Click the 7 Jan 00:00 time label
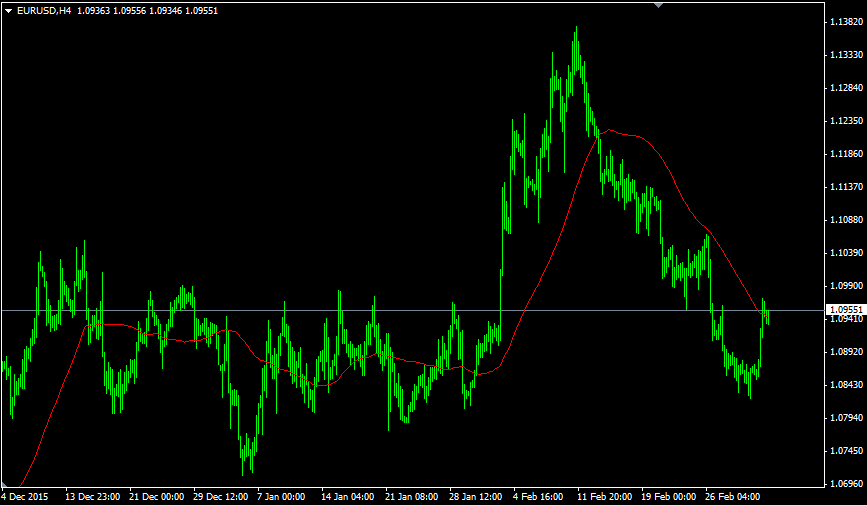Screen dimensions: 867x506 282,497
